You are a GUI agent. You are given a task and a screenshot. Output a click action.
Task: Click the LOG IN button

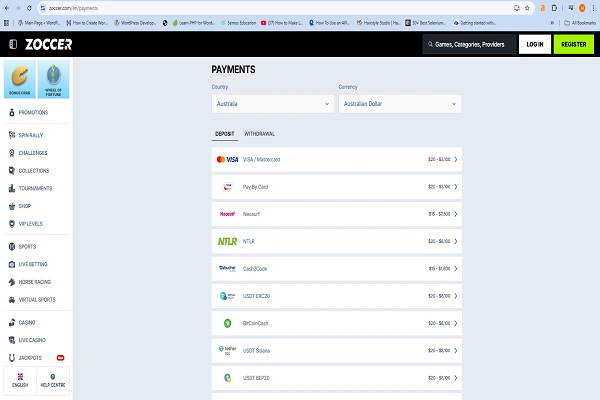[x=535, y=44]
